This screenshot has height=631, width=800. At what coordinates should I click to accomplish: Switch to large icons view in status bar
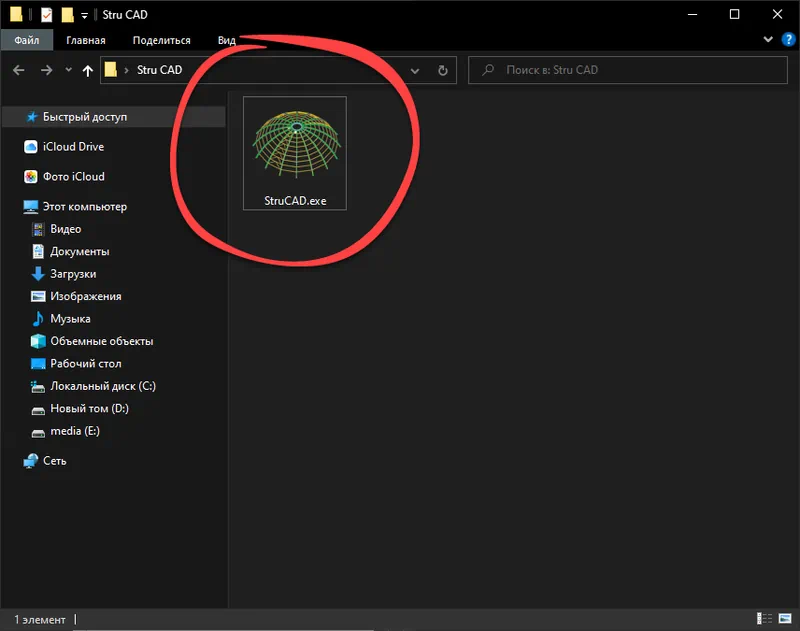point(785,619)
